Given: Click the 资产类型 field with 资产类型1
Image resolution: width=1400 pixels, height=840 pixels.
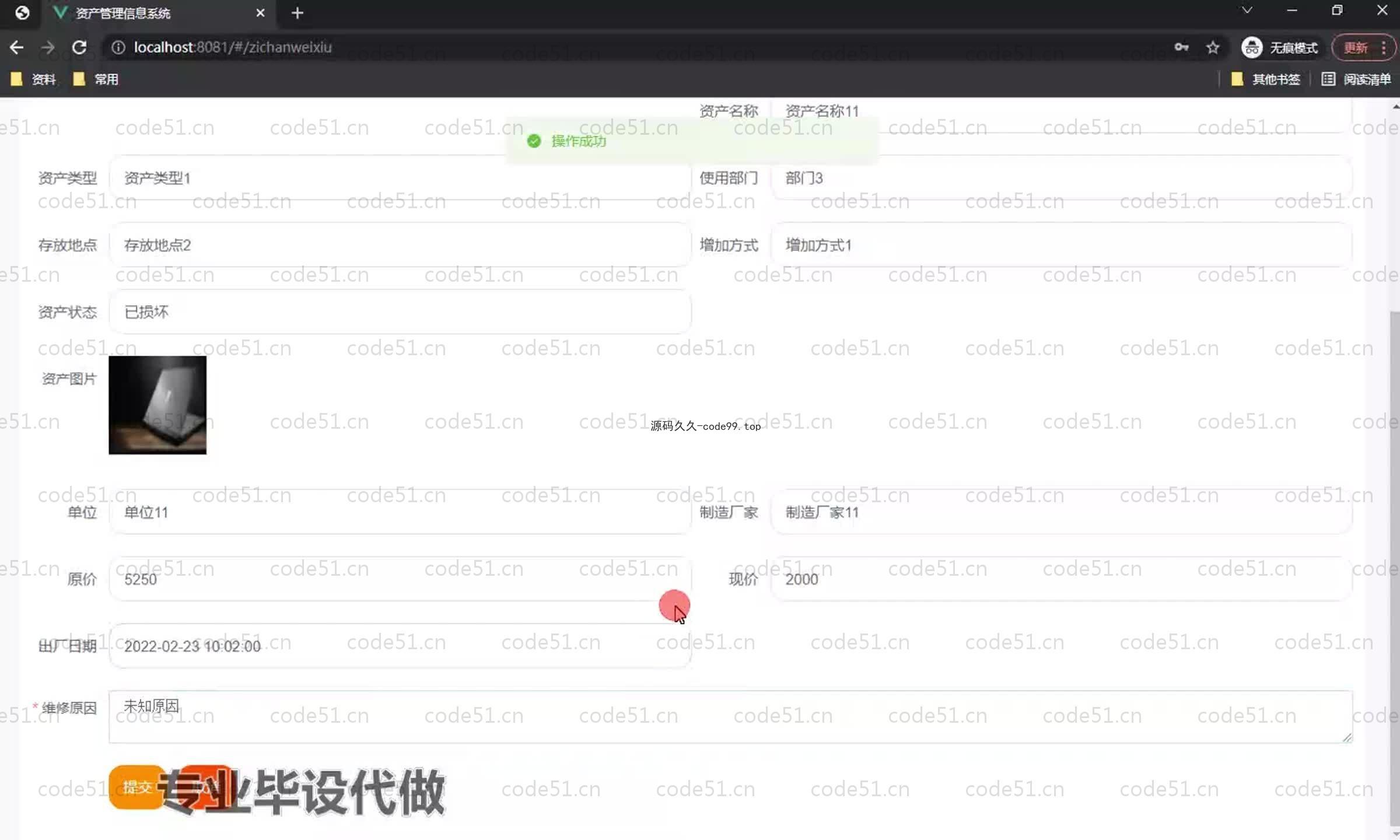Looking at the screenshot, I should [400, 178].
